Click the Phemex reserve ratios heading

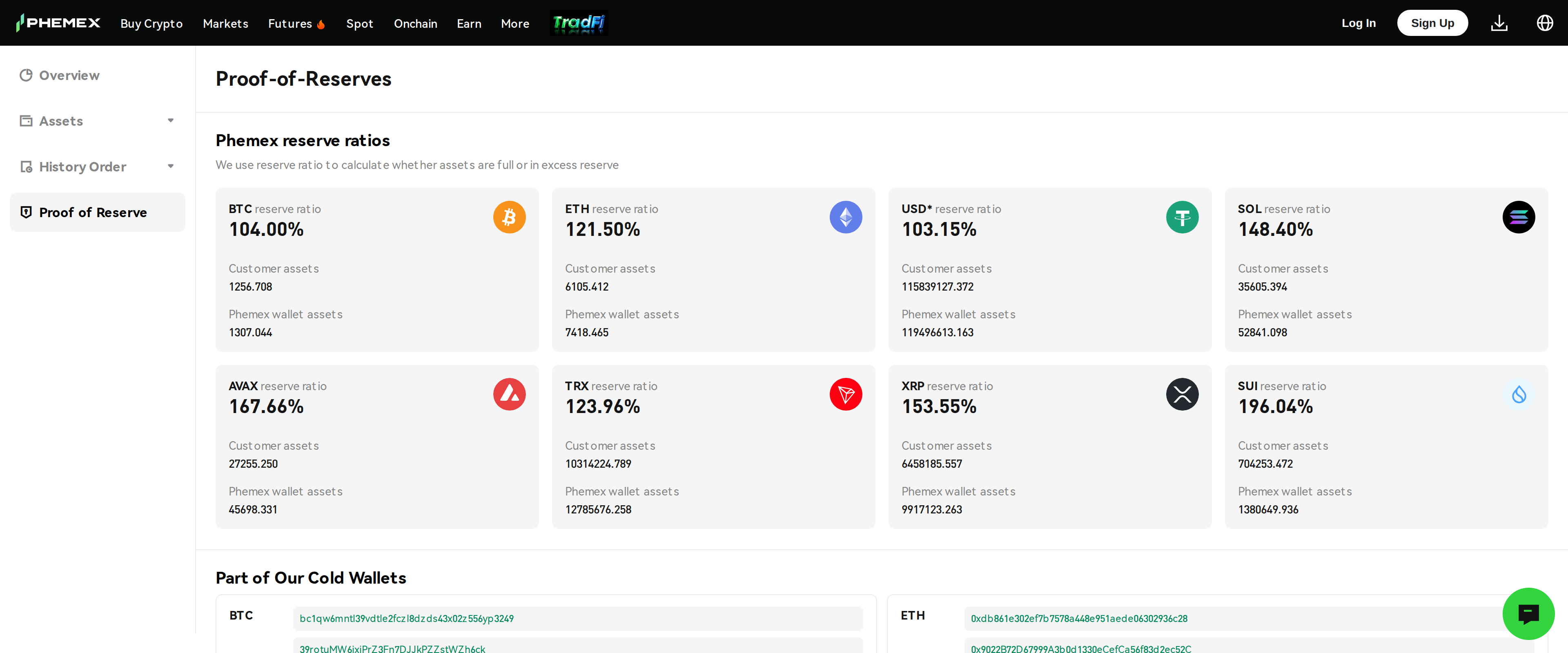[x=303, y=140]
